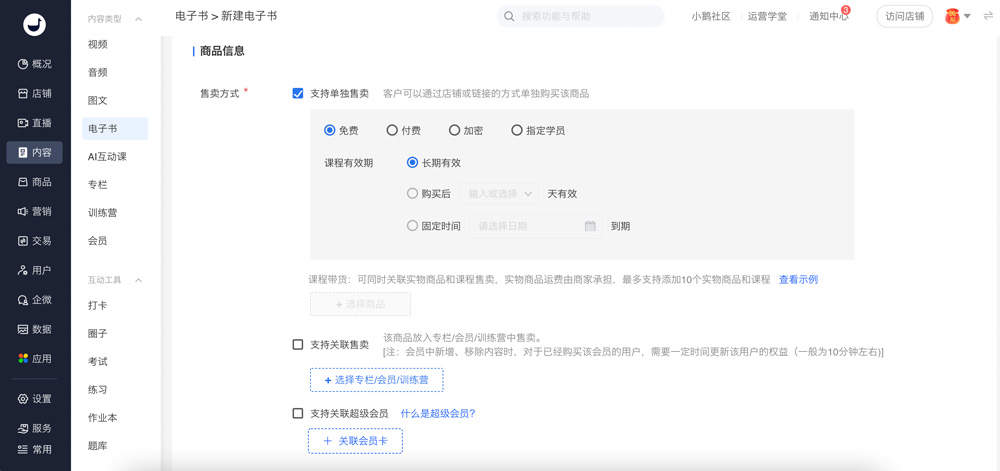Click the 店铺 shop icon
Viewport: 1000px width, 471px height.
pos(23,94)
